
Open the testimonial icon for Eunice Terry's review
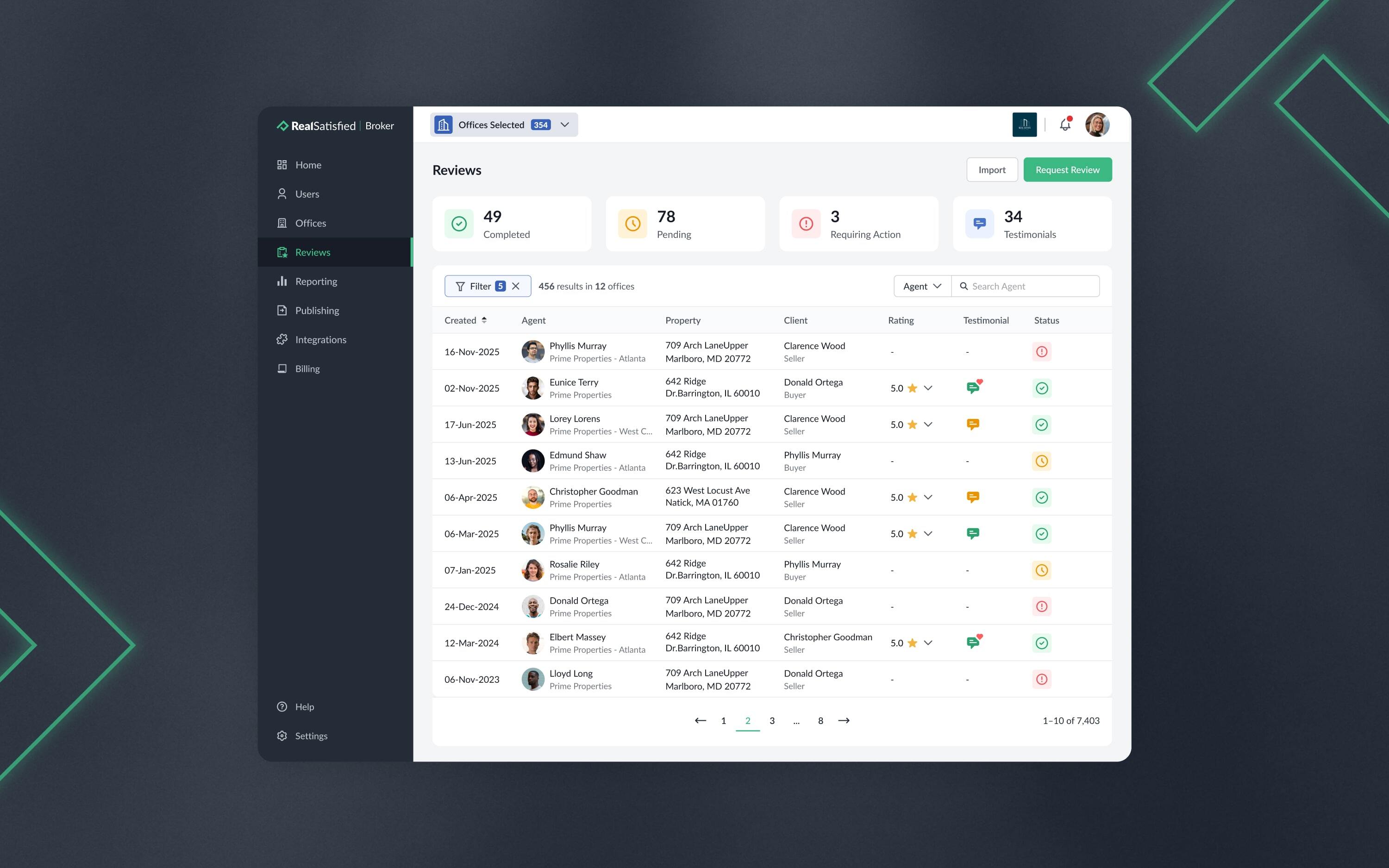click(973, 387)
